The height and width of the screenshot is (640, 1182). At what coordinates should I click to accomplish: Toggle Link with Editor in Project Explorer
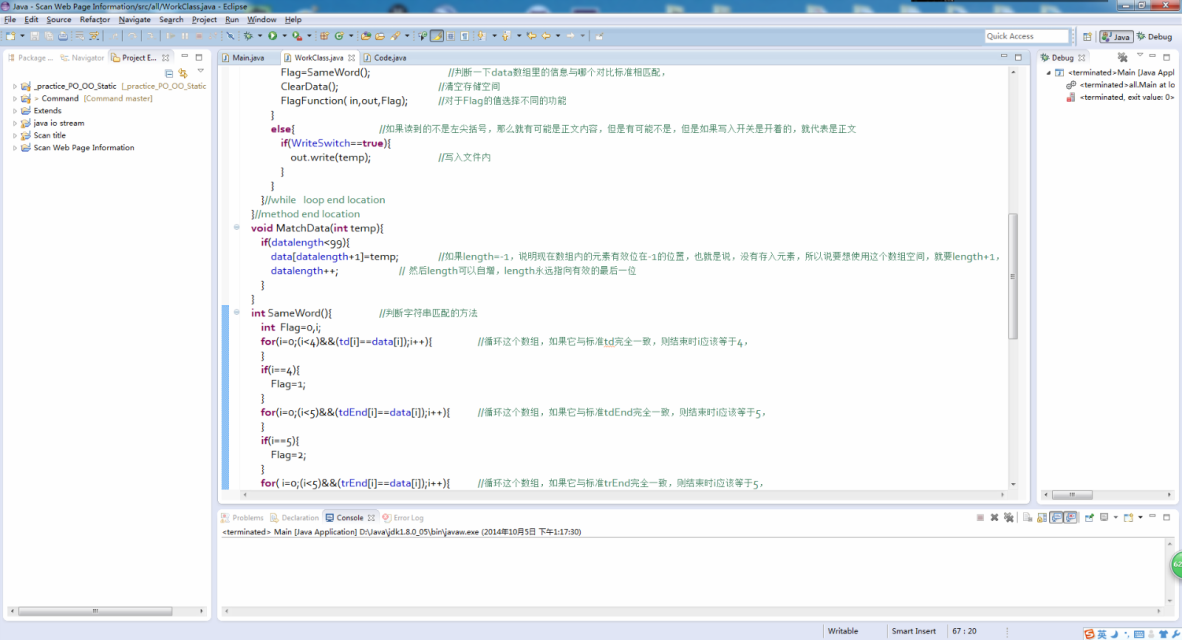point(183,74)
